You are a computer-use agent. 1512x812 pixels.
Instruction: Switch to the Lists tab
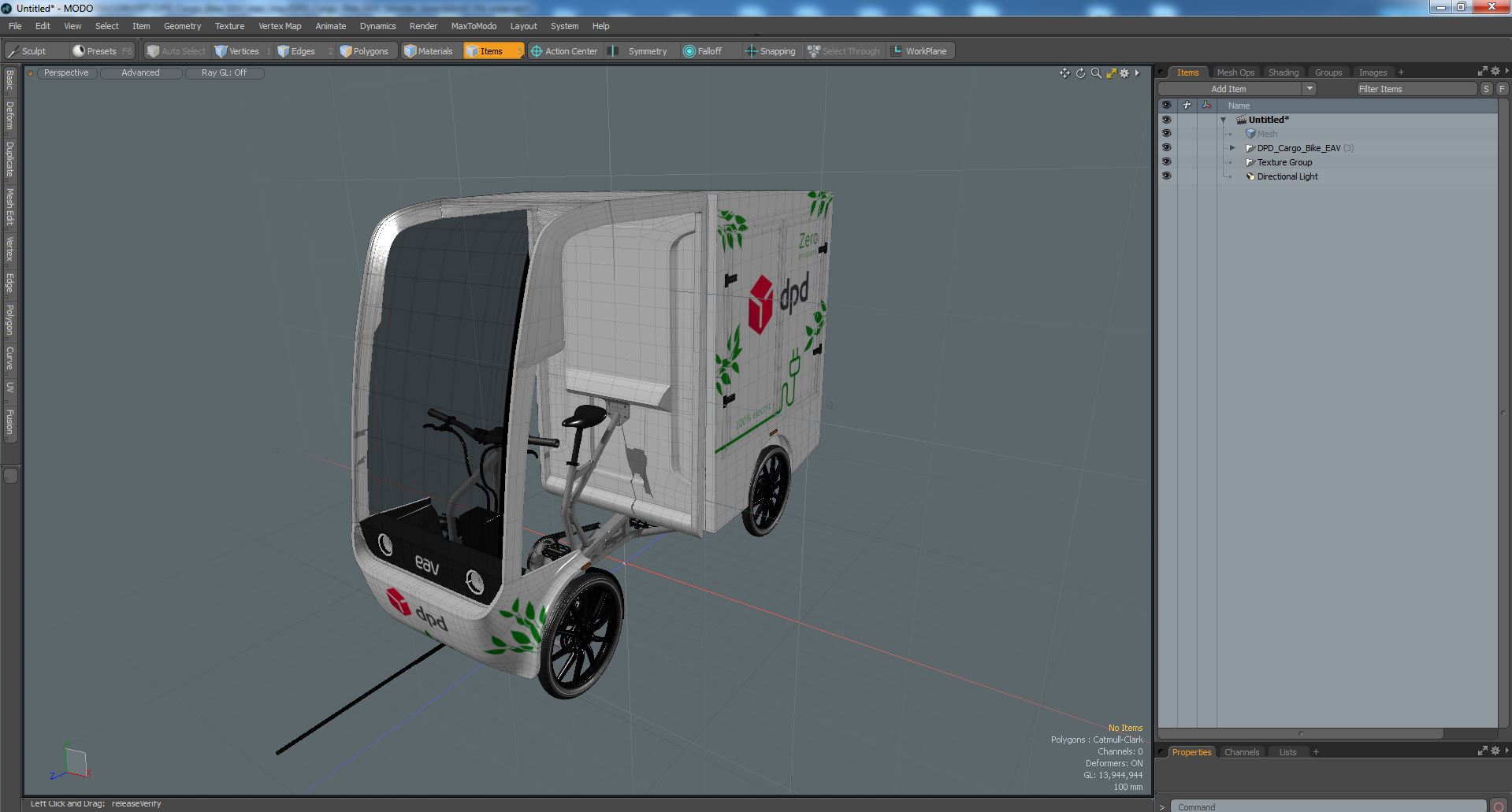point(1287,752)
